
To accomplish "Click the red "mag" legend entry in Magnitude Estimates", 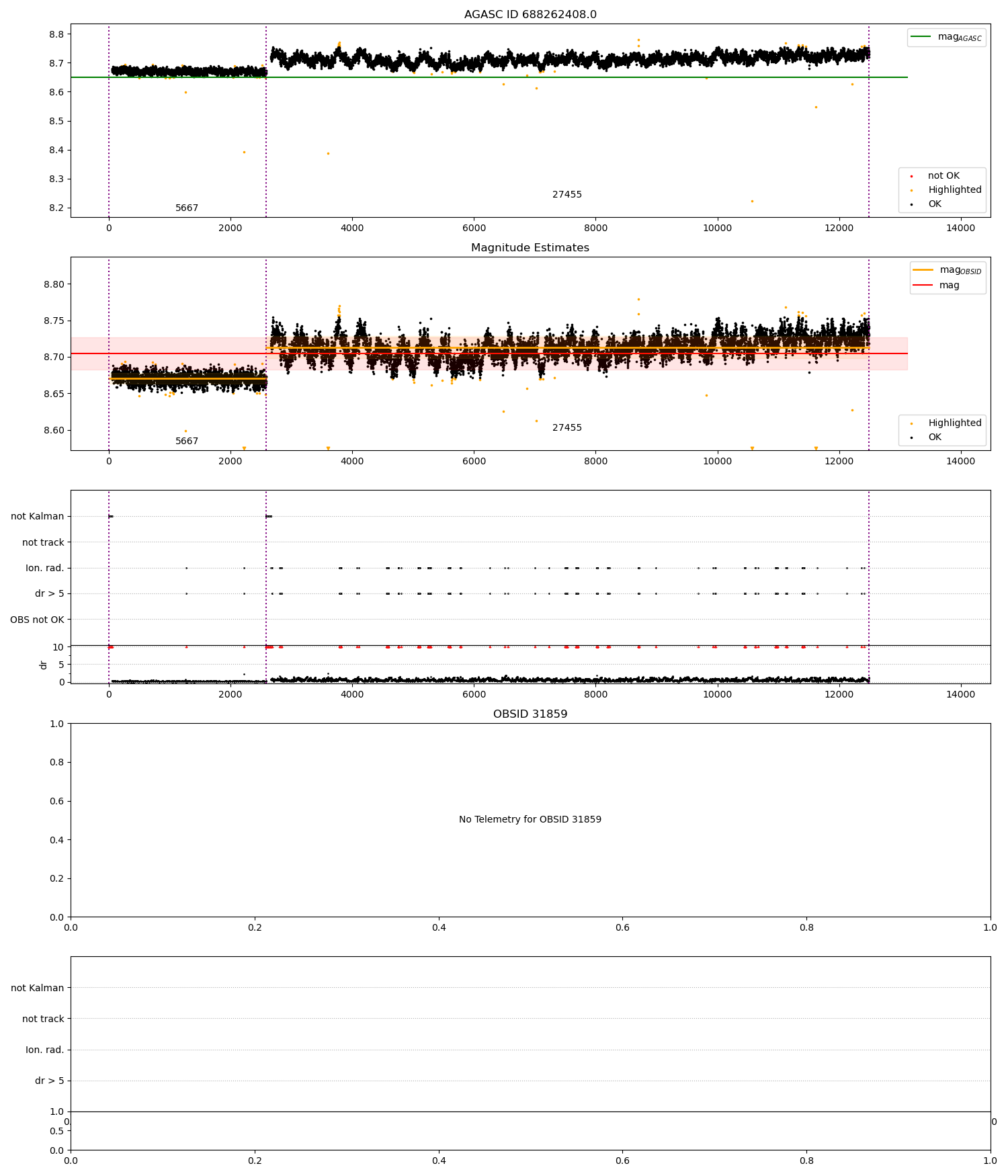I will [x=936, y=286].
